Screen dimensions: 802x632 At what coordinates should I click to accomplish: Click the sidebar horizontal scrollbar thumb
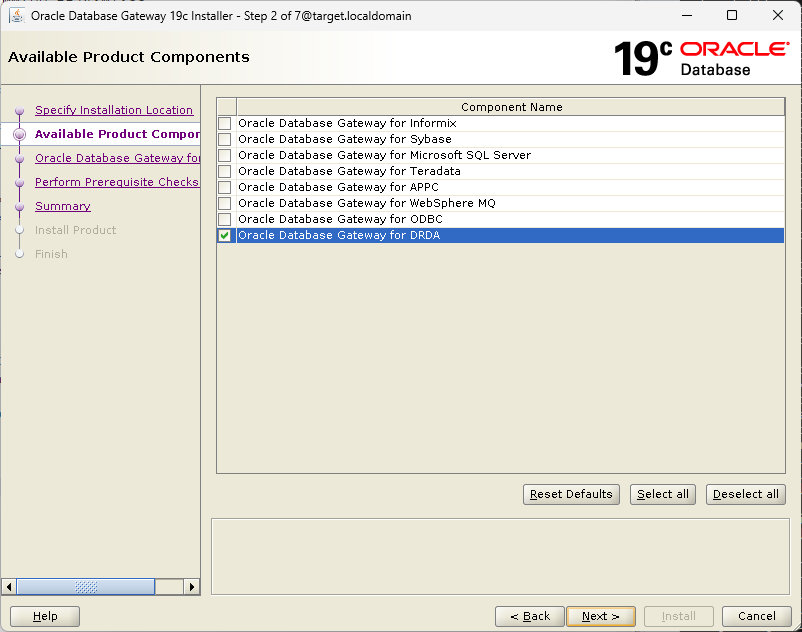coord(86,586)
